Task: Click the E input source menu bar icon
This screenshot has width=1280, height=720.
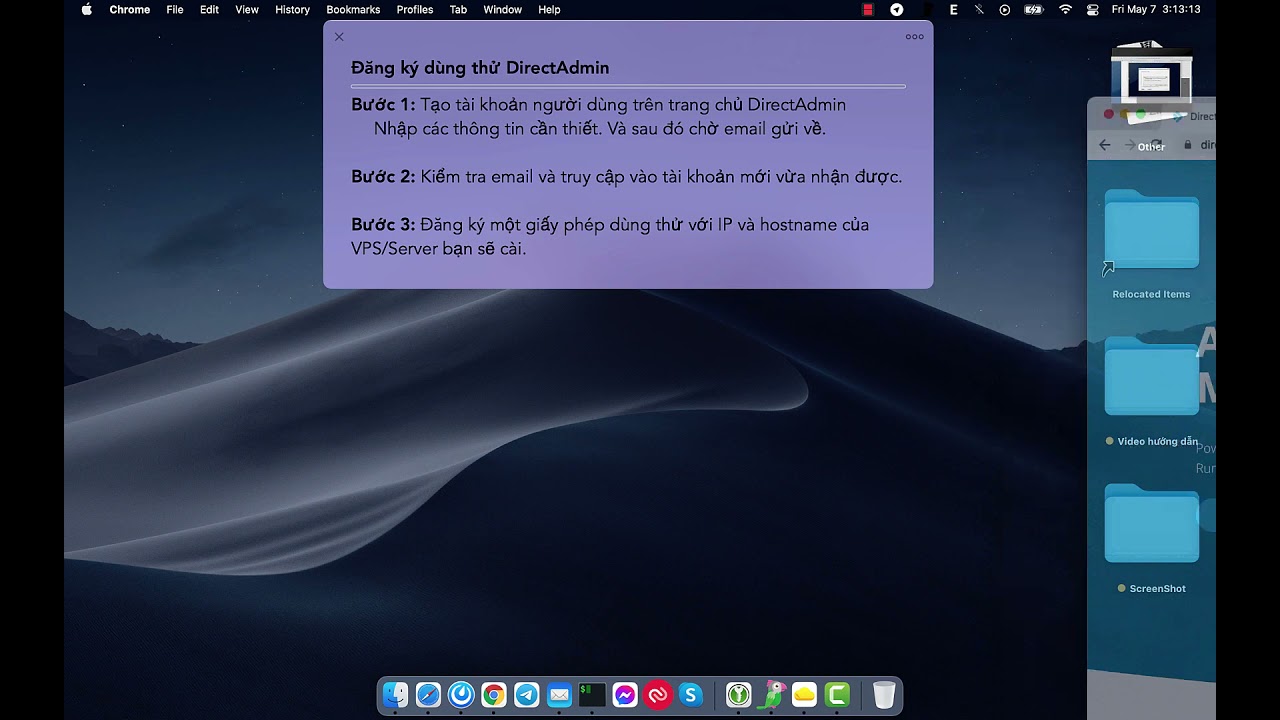Action: tap(953, 9)
